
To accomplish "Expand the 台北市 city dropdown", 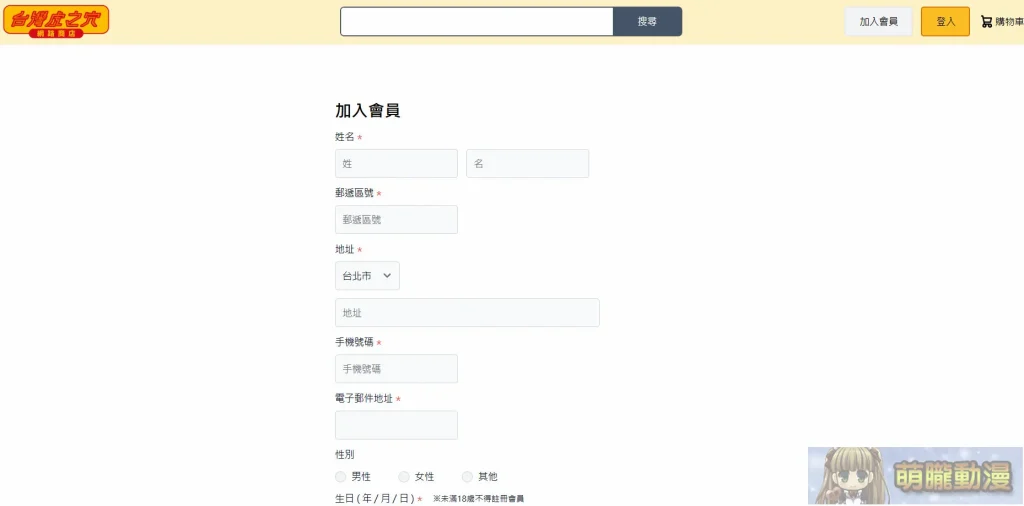I will pos(367,276).
